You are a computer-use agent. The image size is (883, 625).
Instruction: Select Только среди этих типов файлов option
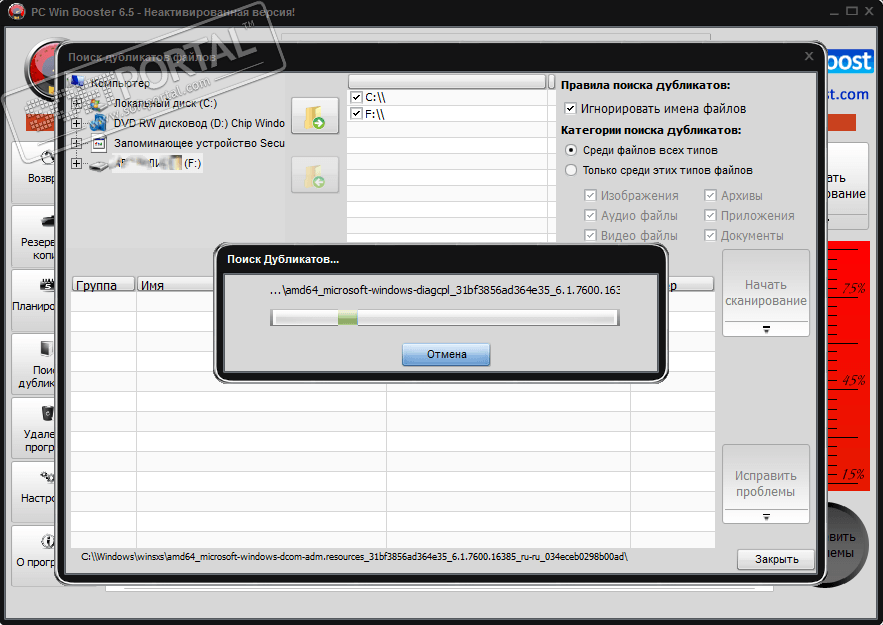[x=571, y=170]
